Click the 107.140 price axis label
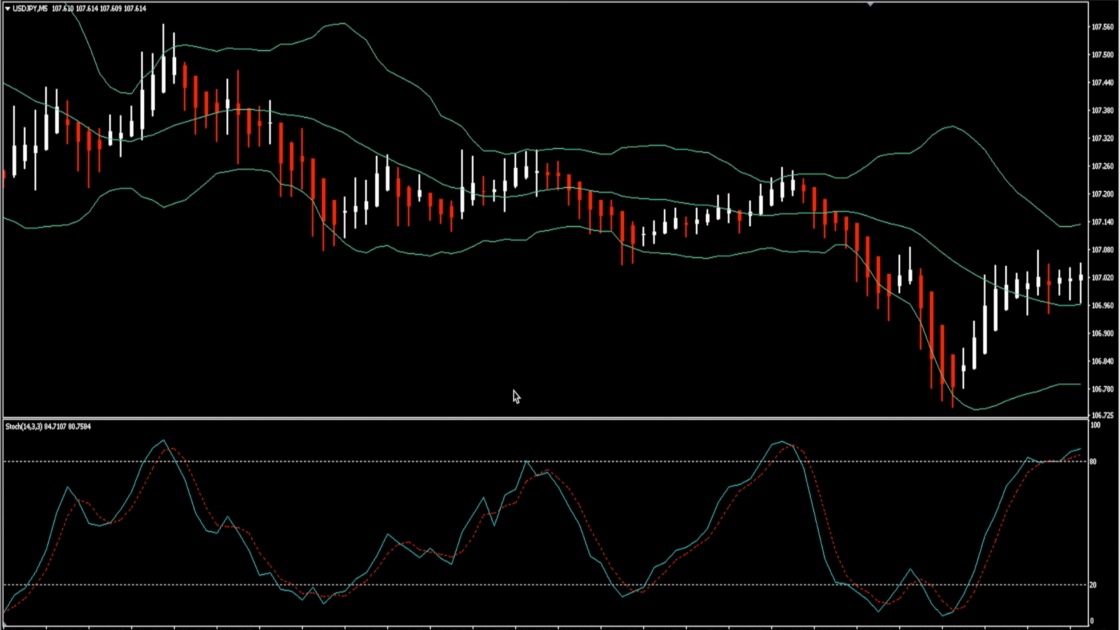The height and width of the screenshot is (630, 1120). [1102, 222]
